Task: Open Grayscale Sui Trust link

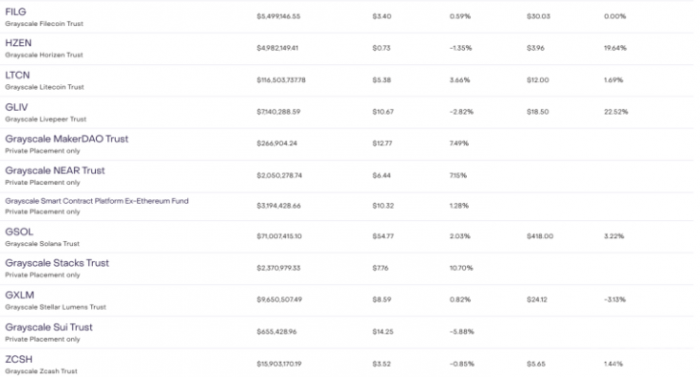Action: [49, 327]
